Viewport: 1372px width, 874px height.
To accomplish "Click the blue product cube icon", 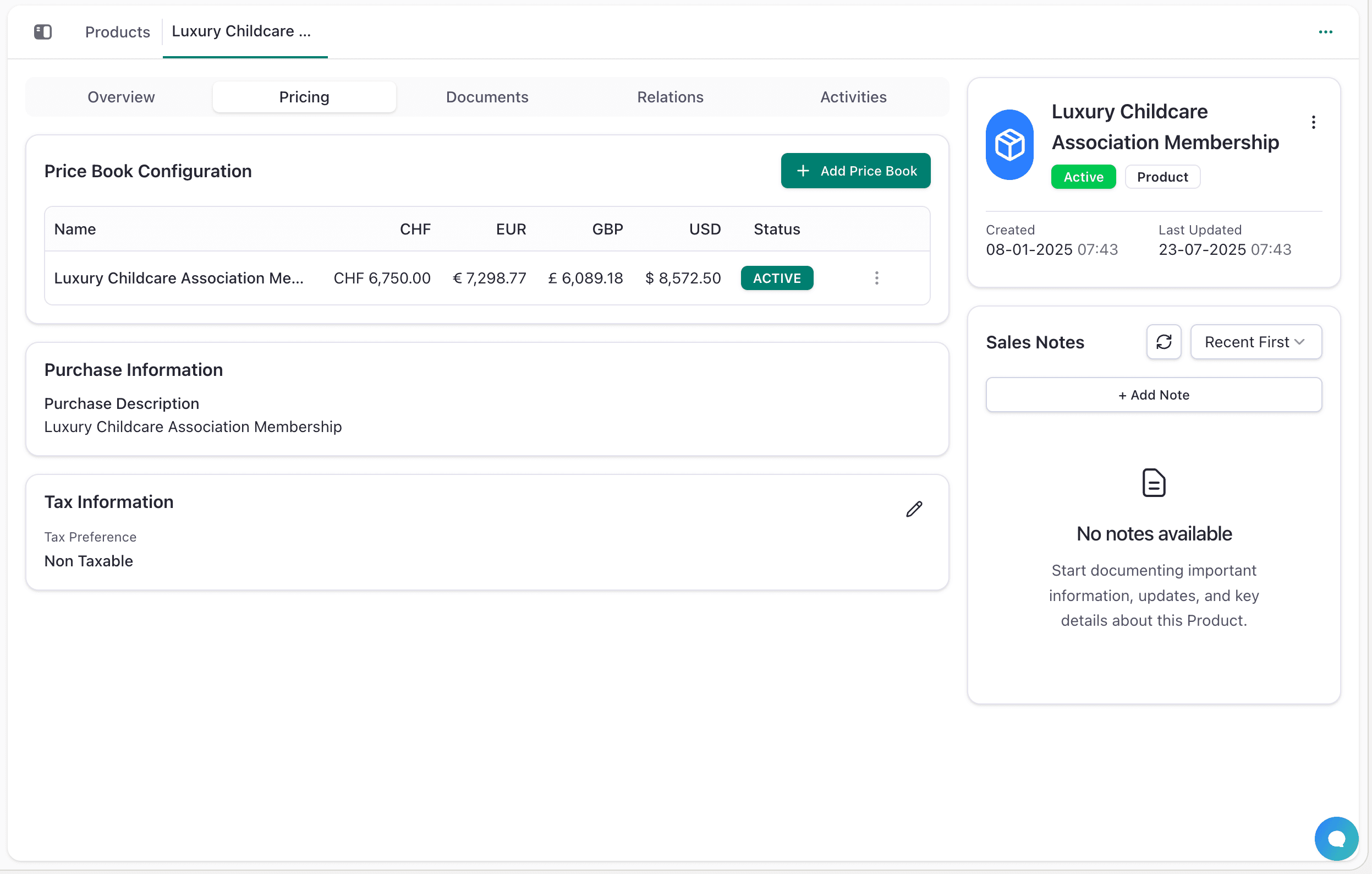I will pyautogui.click(x=1009, y=145).
